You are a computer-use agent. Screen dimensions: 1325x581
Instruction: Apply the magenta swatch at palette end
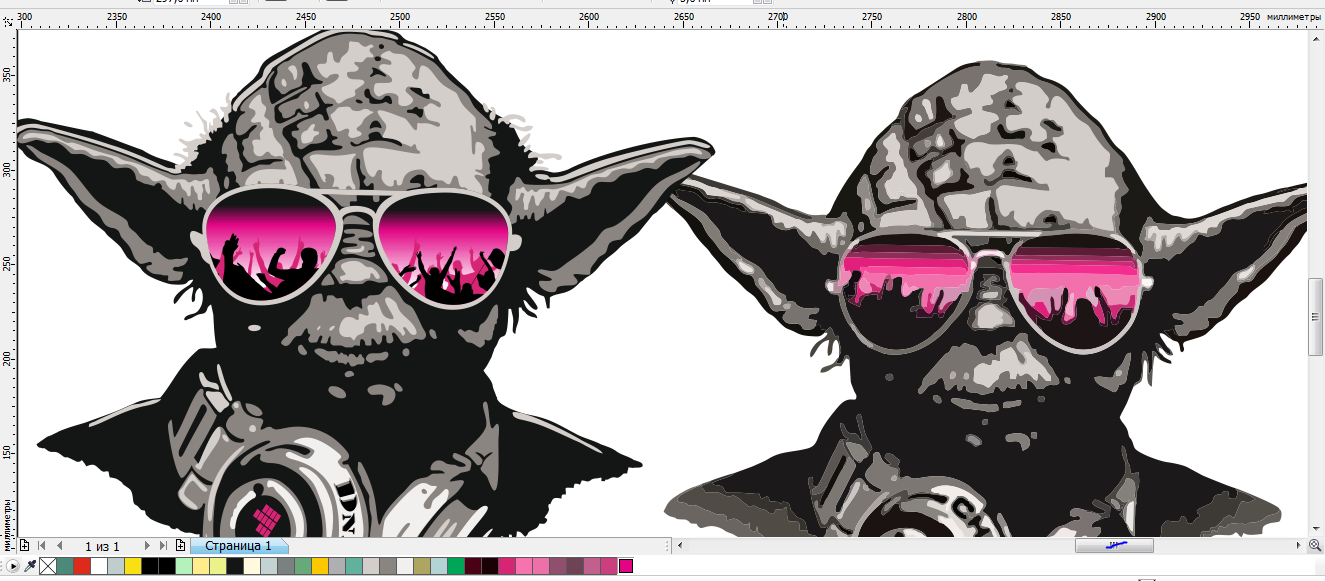(626, 566)
